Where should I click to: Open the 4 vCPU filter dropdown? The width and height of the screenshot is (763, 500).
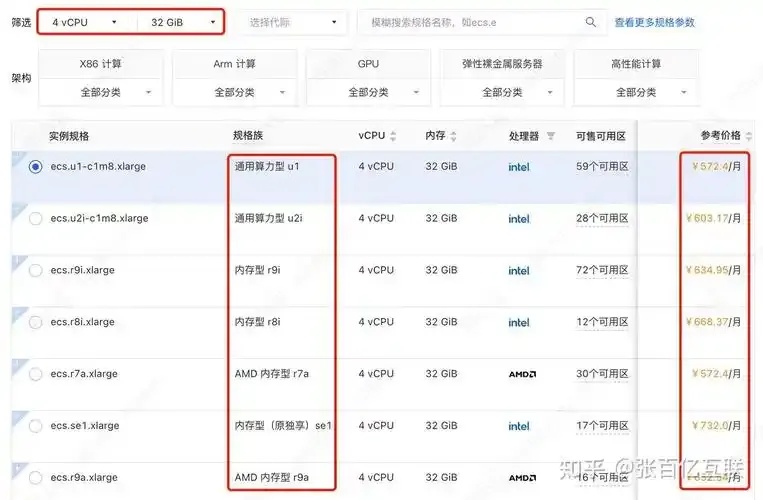pos(85,22)
